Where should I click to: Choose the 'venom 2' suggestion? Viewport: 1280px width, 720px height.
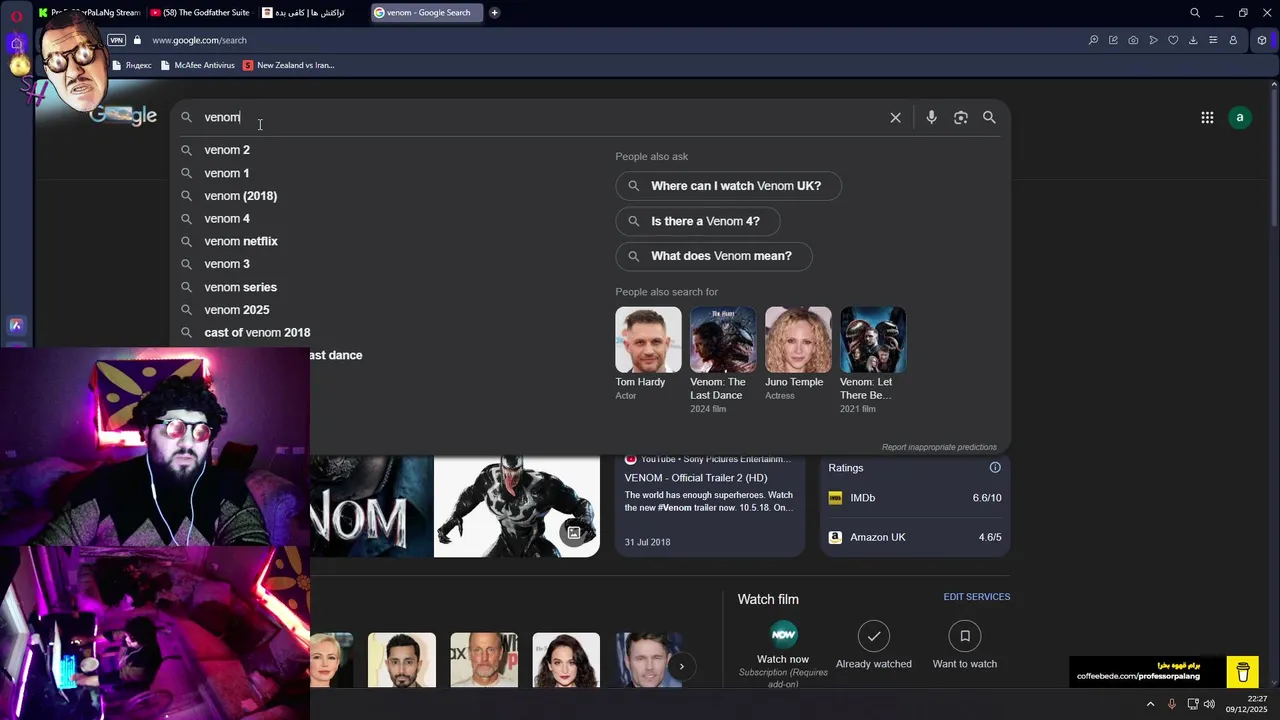click(227, 150)
